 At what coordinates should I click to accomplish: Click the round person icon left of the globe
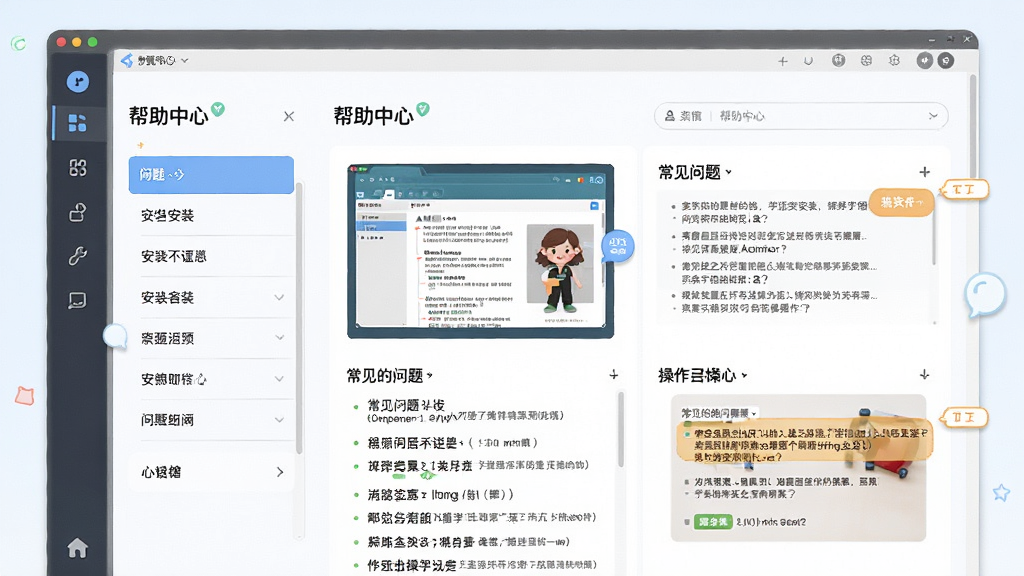pos(839,61)
